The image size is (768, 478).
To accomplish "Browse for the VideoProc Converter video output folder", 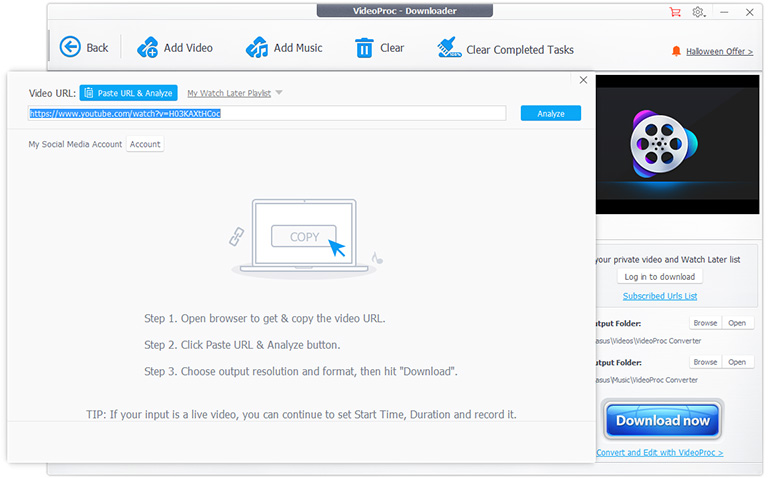I will tap(705, 323).
